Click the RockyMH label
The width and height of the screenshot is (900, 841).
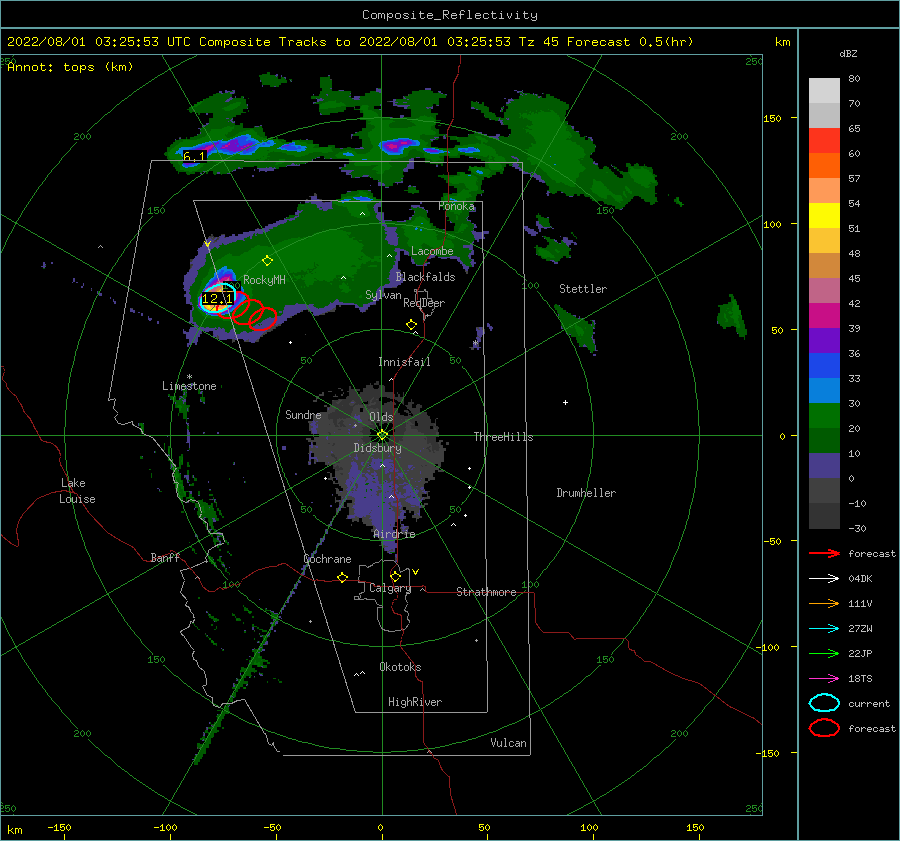(x=264, y=280)
